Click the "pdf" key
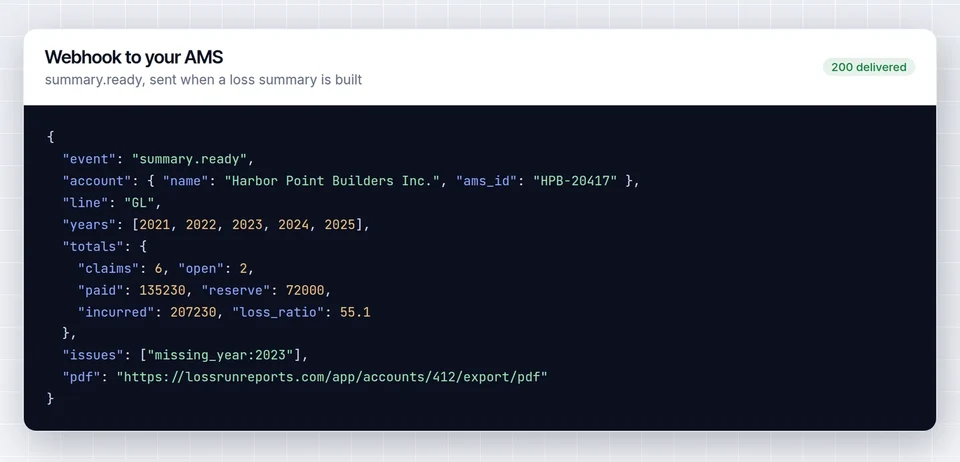The width and height of the screenshot is (960, 462). pos(81,377)
